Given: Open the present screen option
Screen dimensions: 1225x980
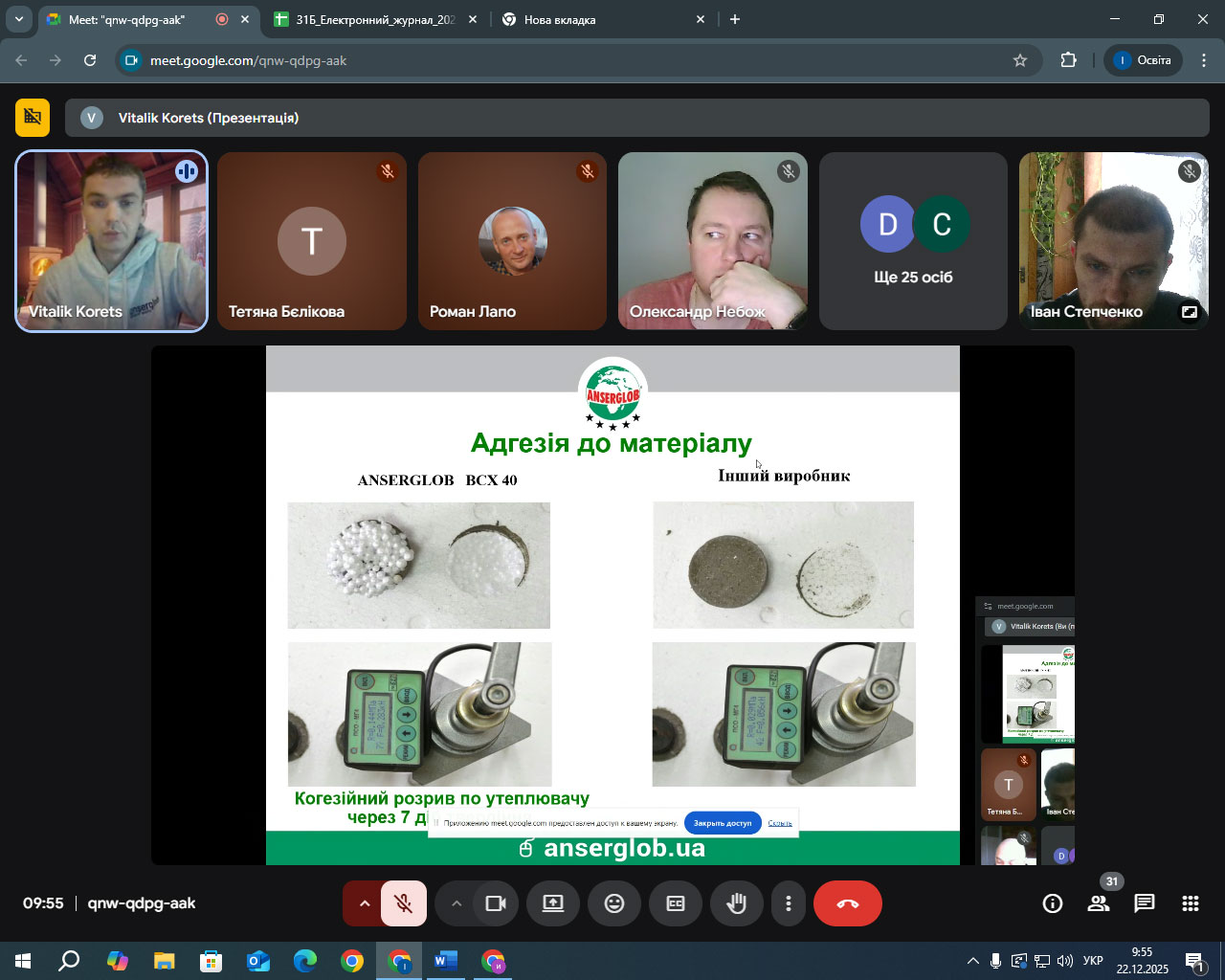Looking at the screenshot, I should point(553,903).
